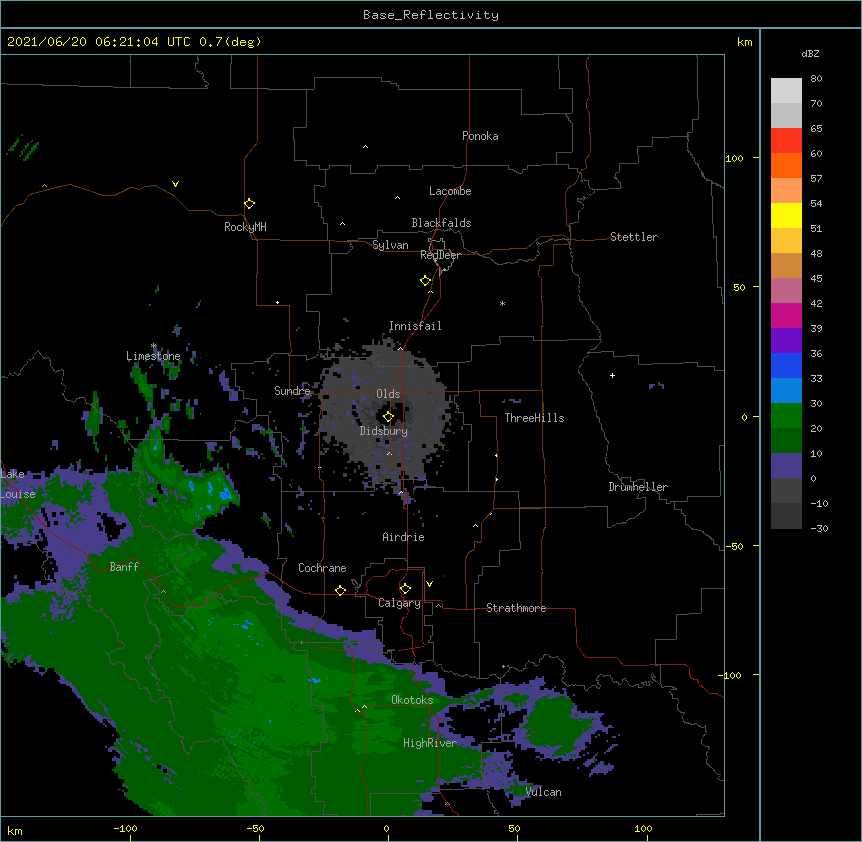Click the yellow diamond marker near RockyMH
This screenshot has width=862, height=842.
[x=249, y=203]
